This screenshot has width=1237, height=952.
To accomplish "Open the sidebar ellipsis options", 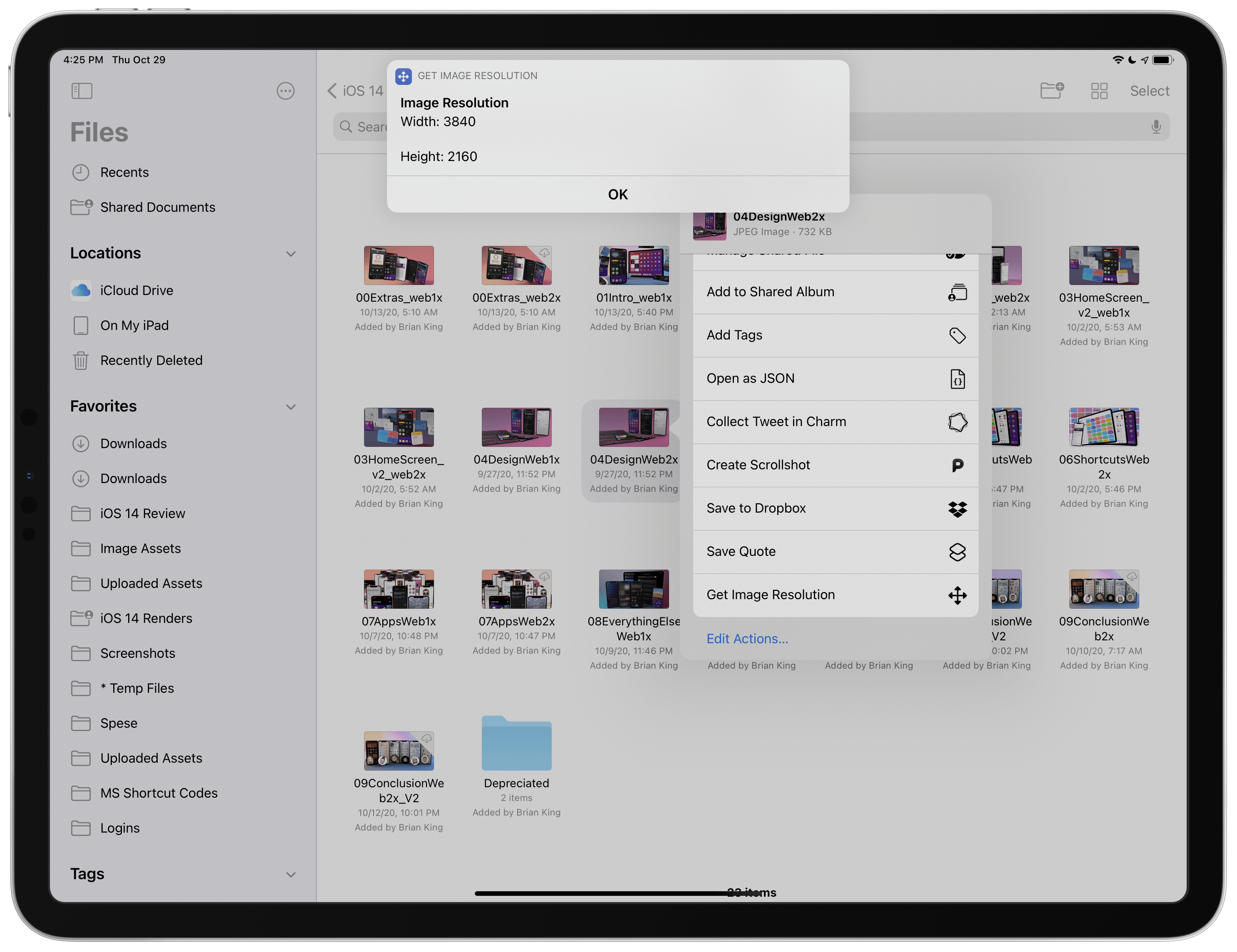I will [x=285, y=91].
